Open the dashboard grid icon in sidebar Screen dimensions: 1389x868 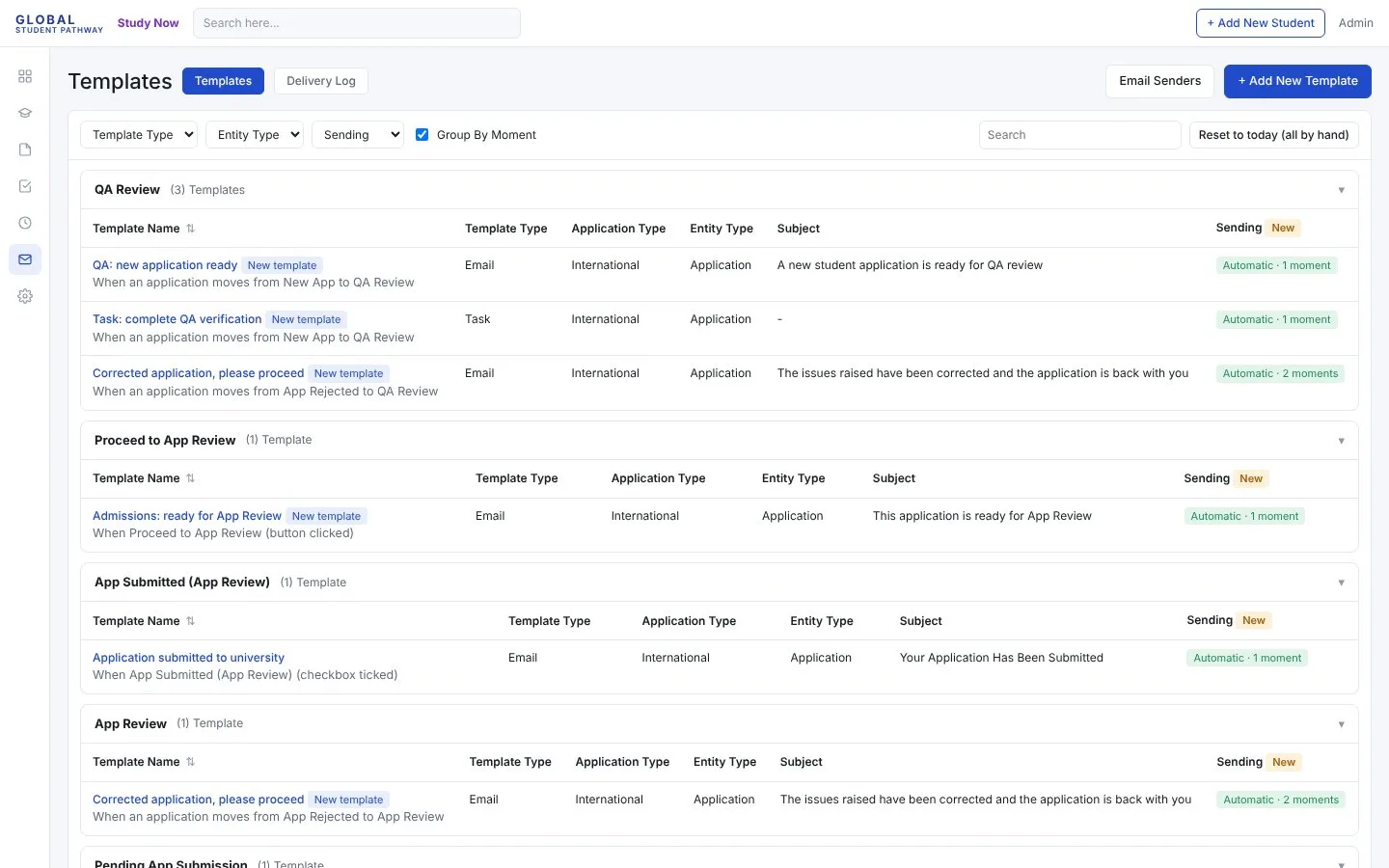(25, 76)
